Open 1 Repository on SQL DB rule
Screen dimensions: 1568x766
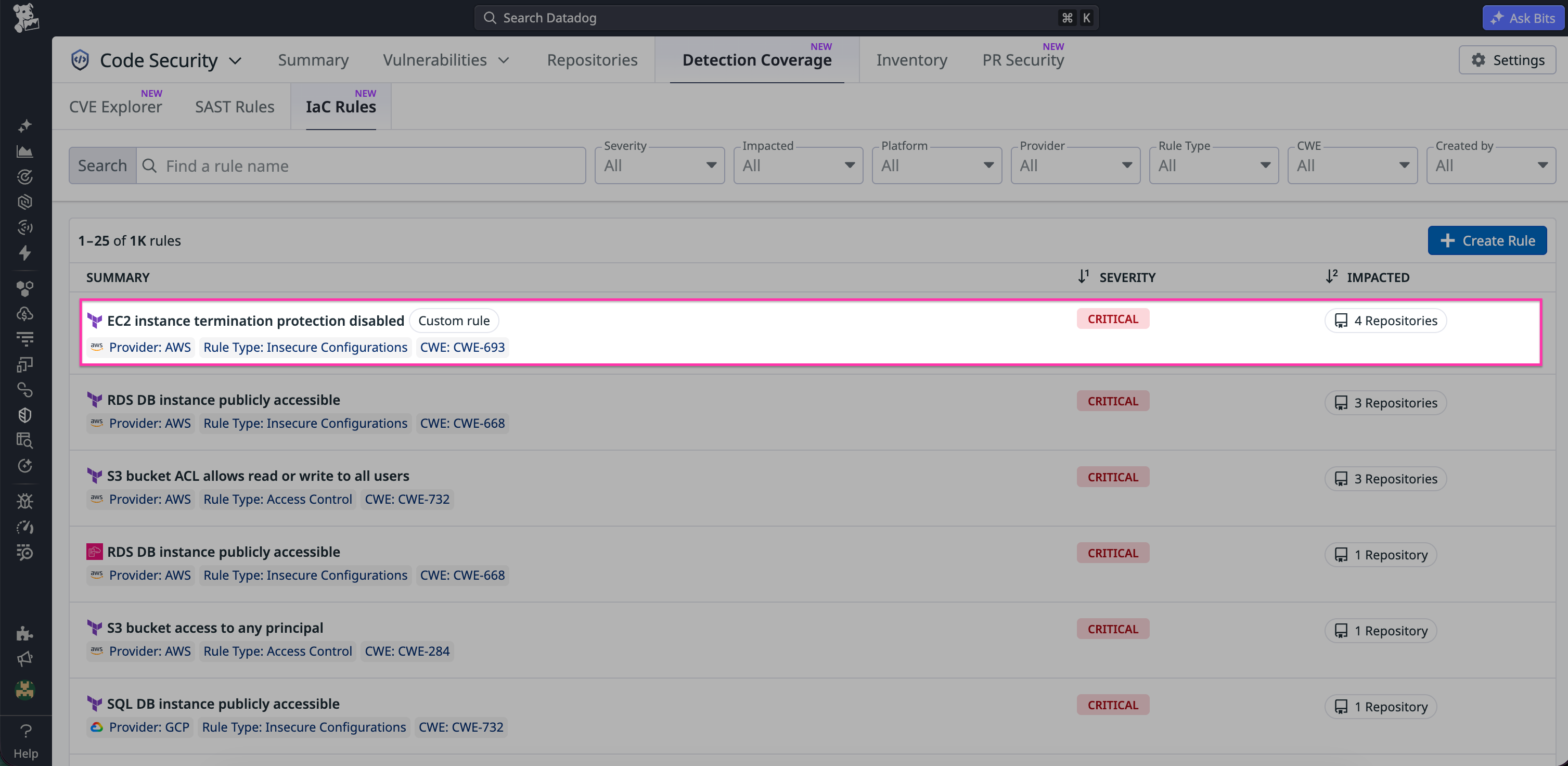tap(1381, 706)
